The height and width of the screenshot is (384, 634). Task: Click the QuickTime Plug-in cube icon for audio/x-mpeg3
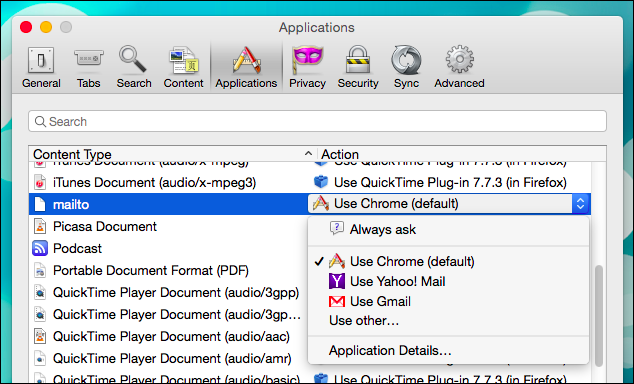click(321, 182)
